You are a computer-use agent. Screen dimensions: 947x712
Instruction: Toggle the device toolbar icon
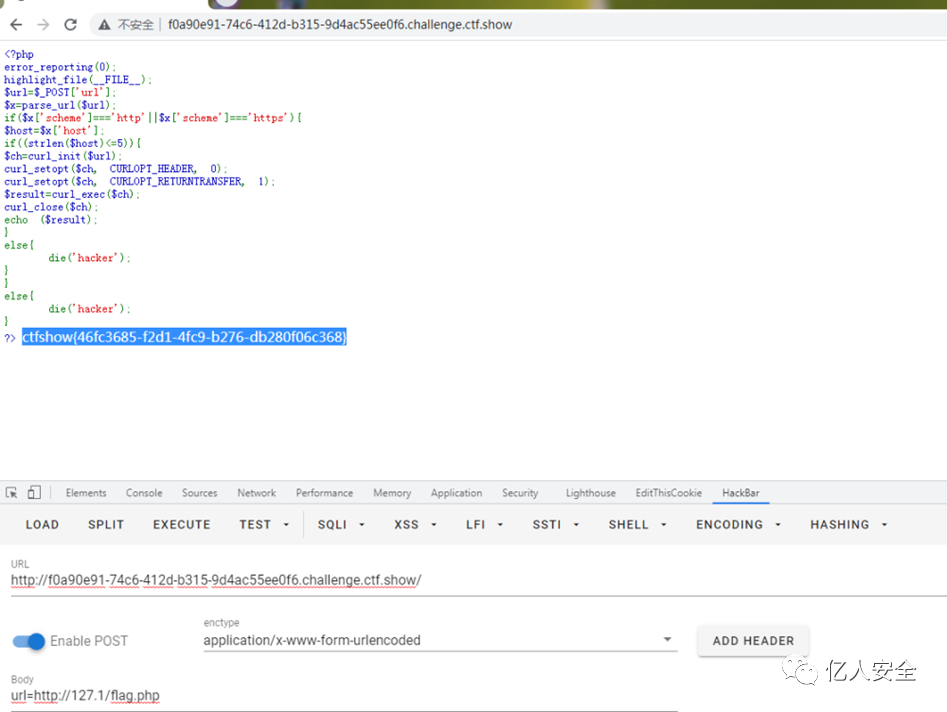(34, 493)
